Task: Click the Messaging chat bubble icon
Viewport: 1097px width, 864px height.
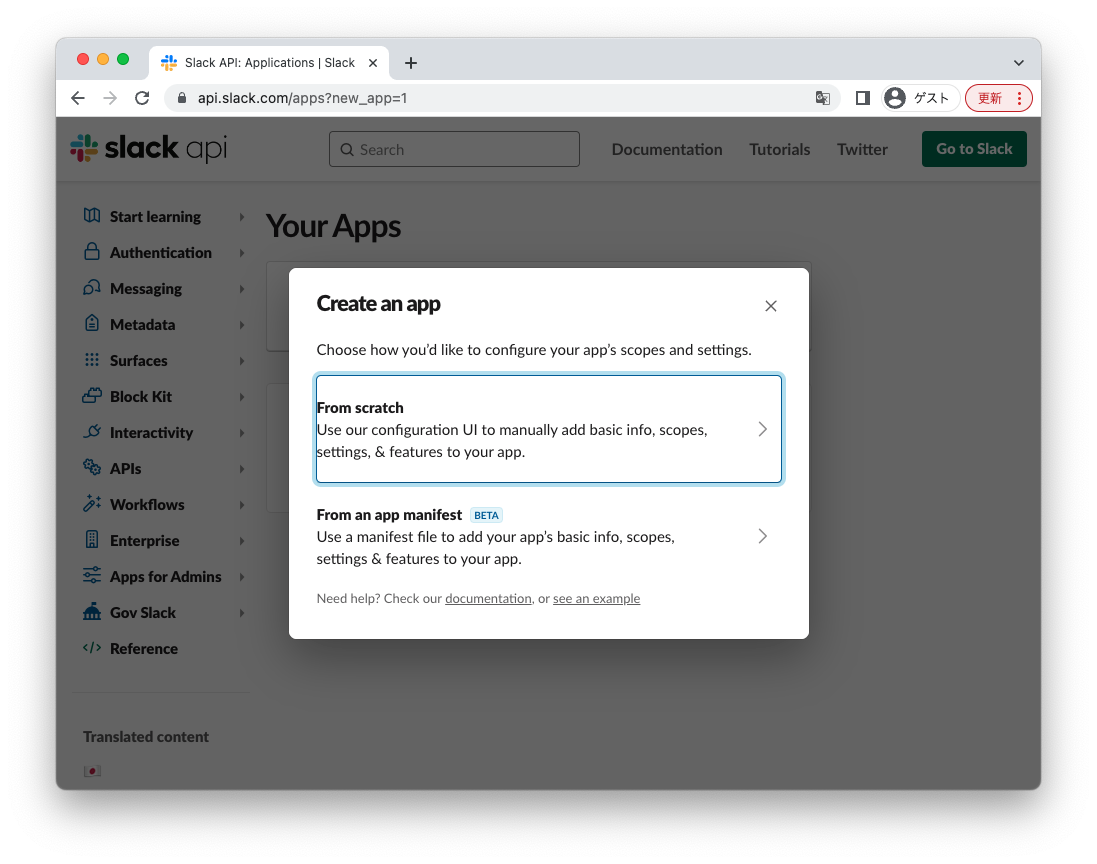Action: pos(92,288)
